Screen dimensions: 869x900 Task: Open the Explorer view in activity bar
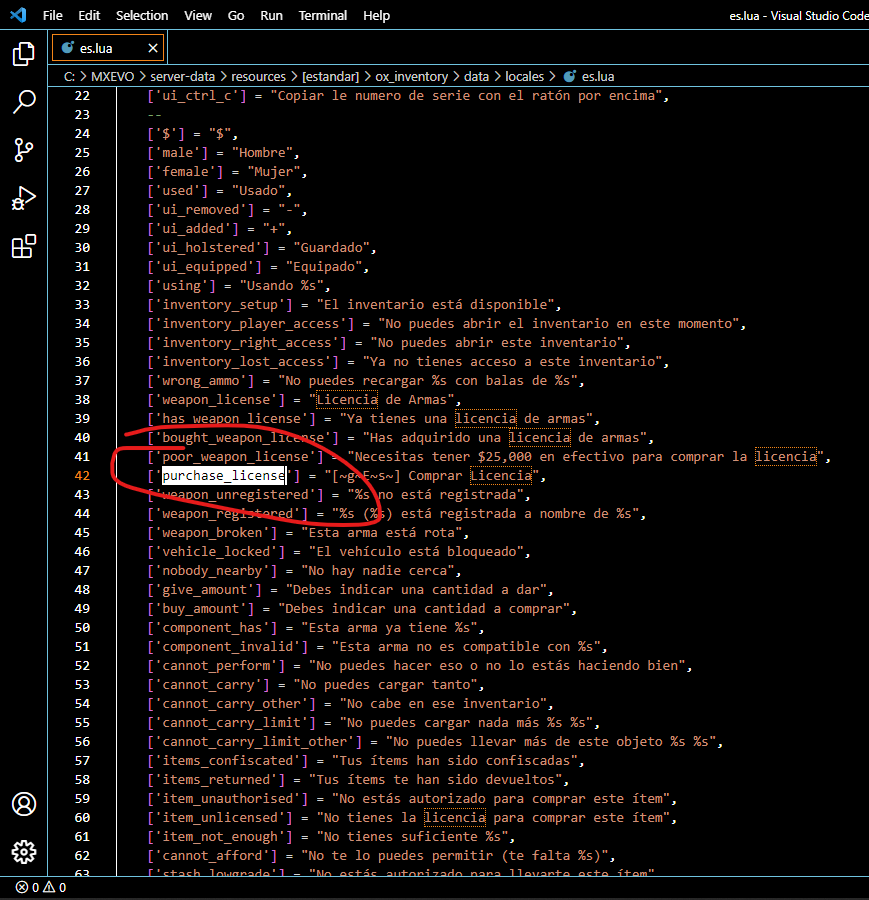(x=24, y=54)
